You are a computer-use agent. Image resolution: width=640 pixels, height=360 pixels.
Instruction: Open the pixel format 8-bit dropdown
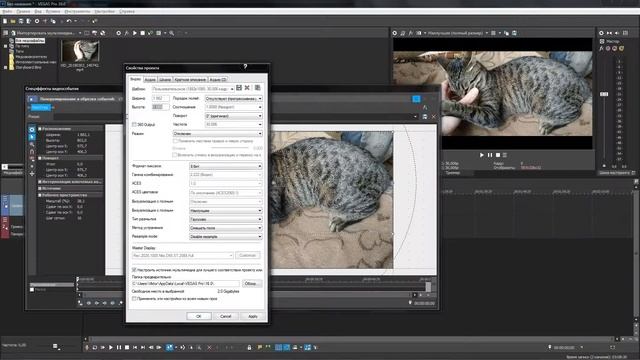click(225, 166)
